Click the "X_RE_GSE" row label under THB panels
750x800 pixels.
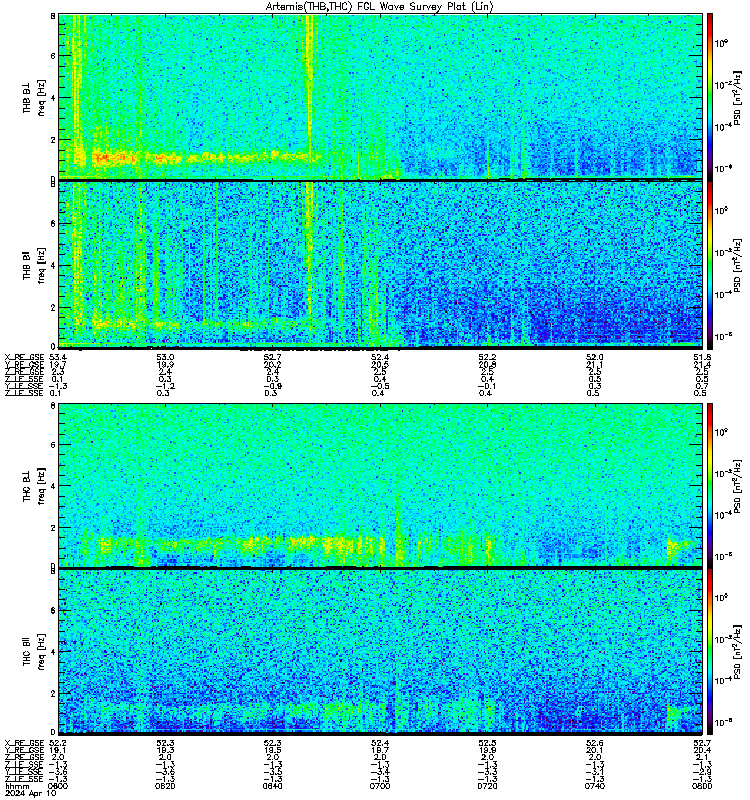24,357
